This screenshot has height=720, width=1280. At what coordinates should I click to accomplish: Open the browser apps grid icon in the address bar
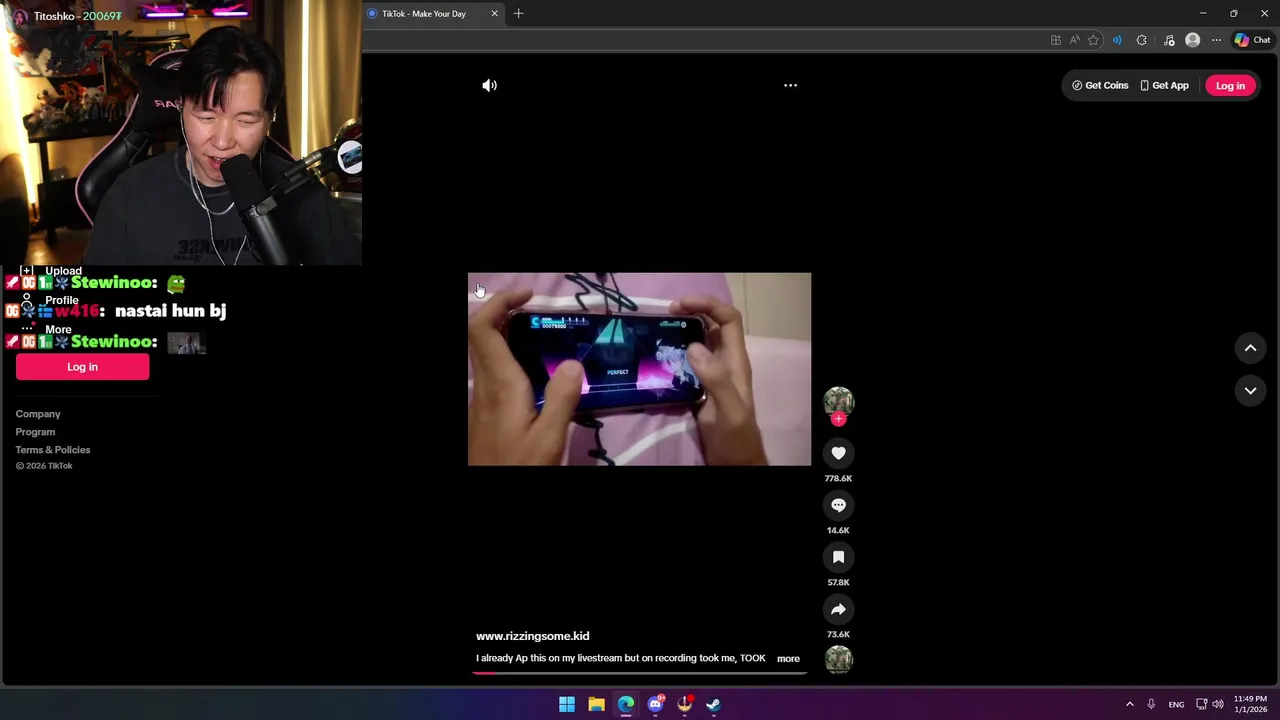click(x=1056, y=40)
